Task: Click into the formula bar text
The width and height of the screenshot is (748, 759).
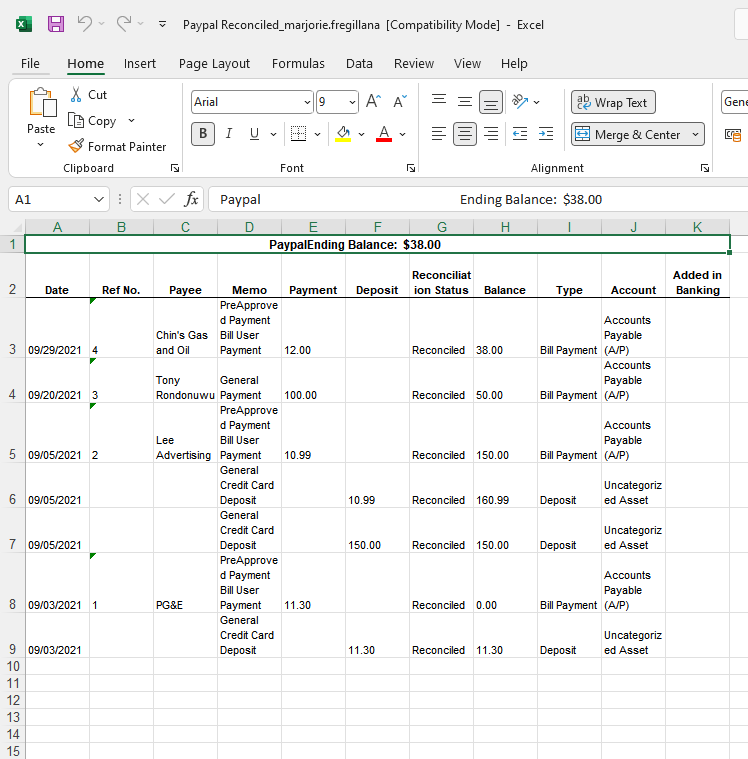Action: [x=478, y=199]
